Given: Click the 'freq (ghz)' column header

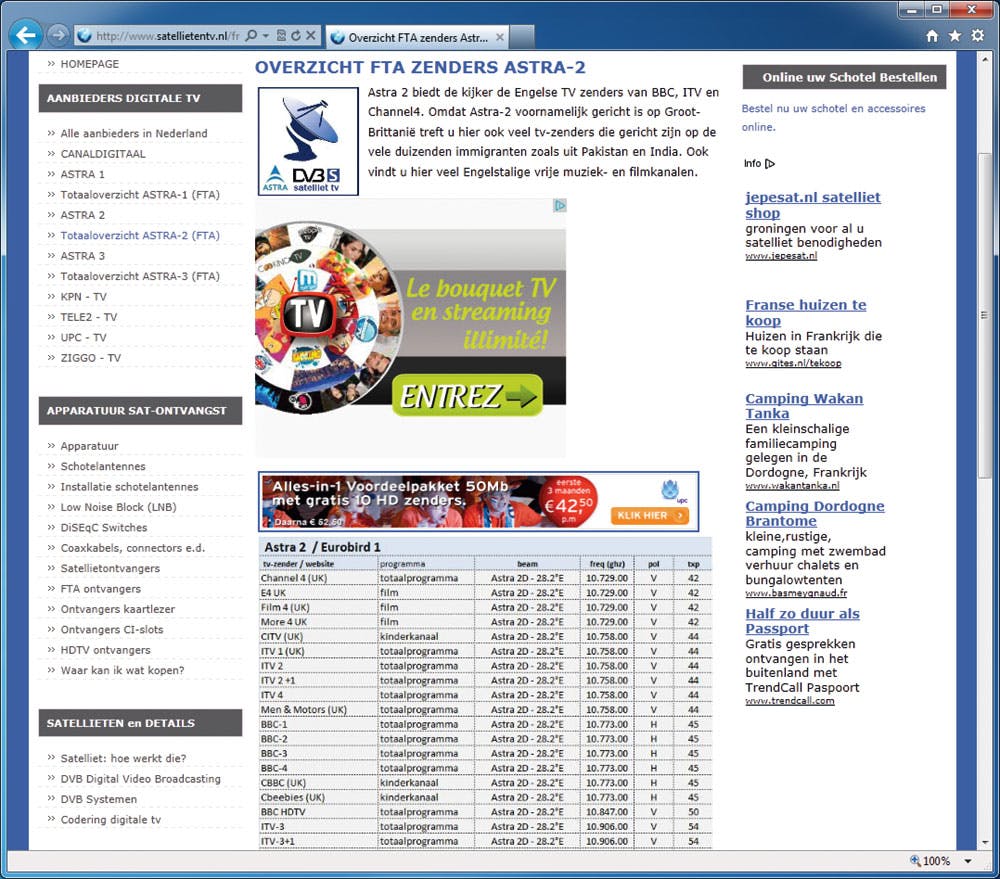Looking at the screenshot, I should tap(607, 564).
